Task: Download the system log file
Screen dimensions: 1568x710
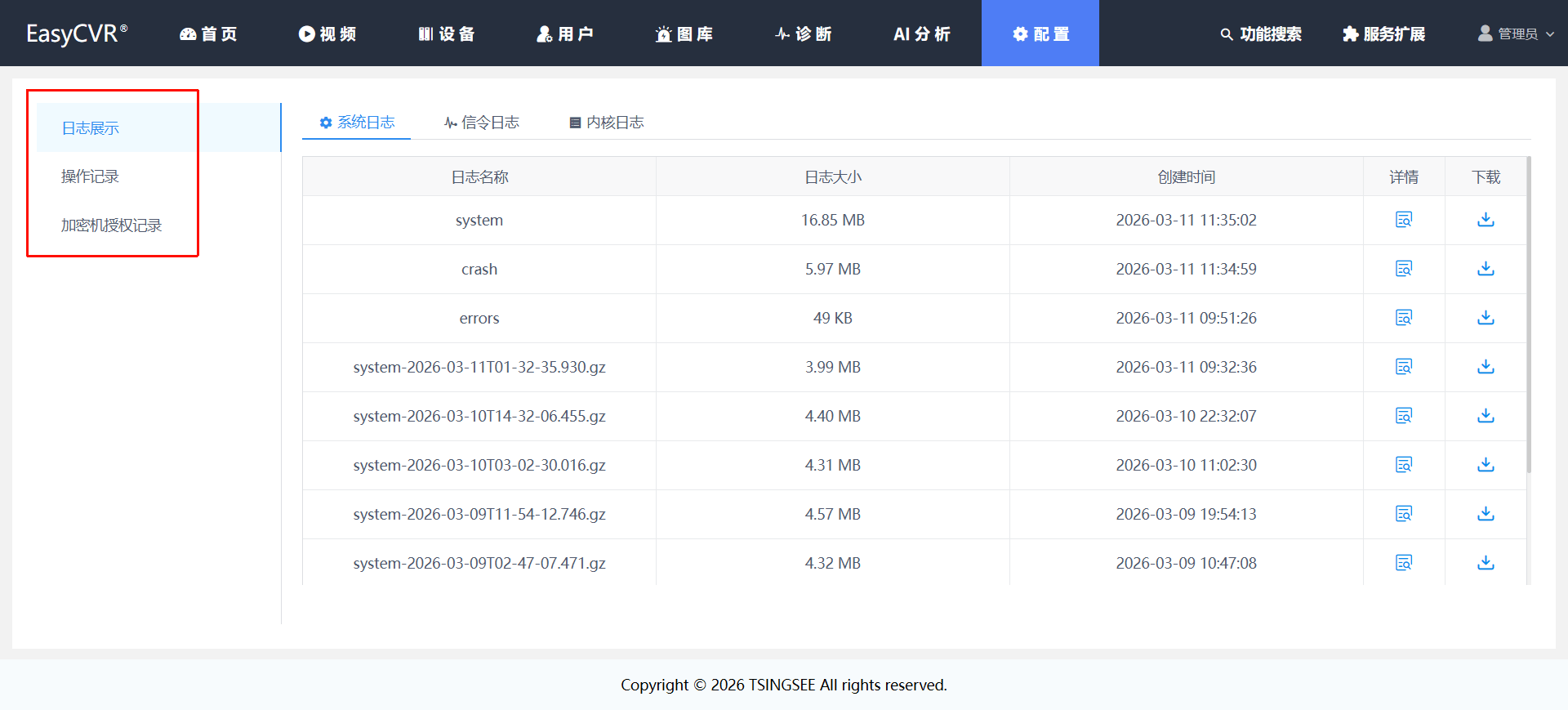Action: tap(1486, 220)
